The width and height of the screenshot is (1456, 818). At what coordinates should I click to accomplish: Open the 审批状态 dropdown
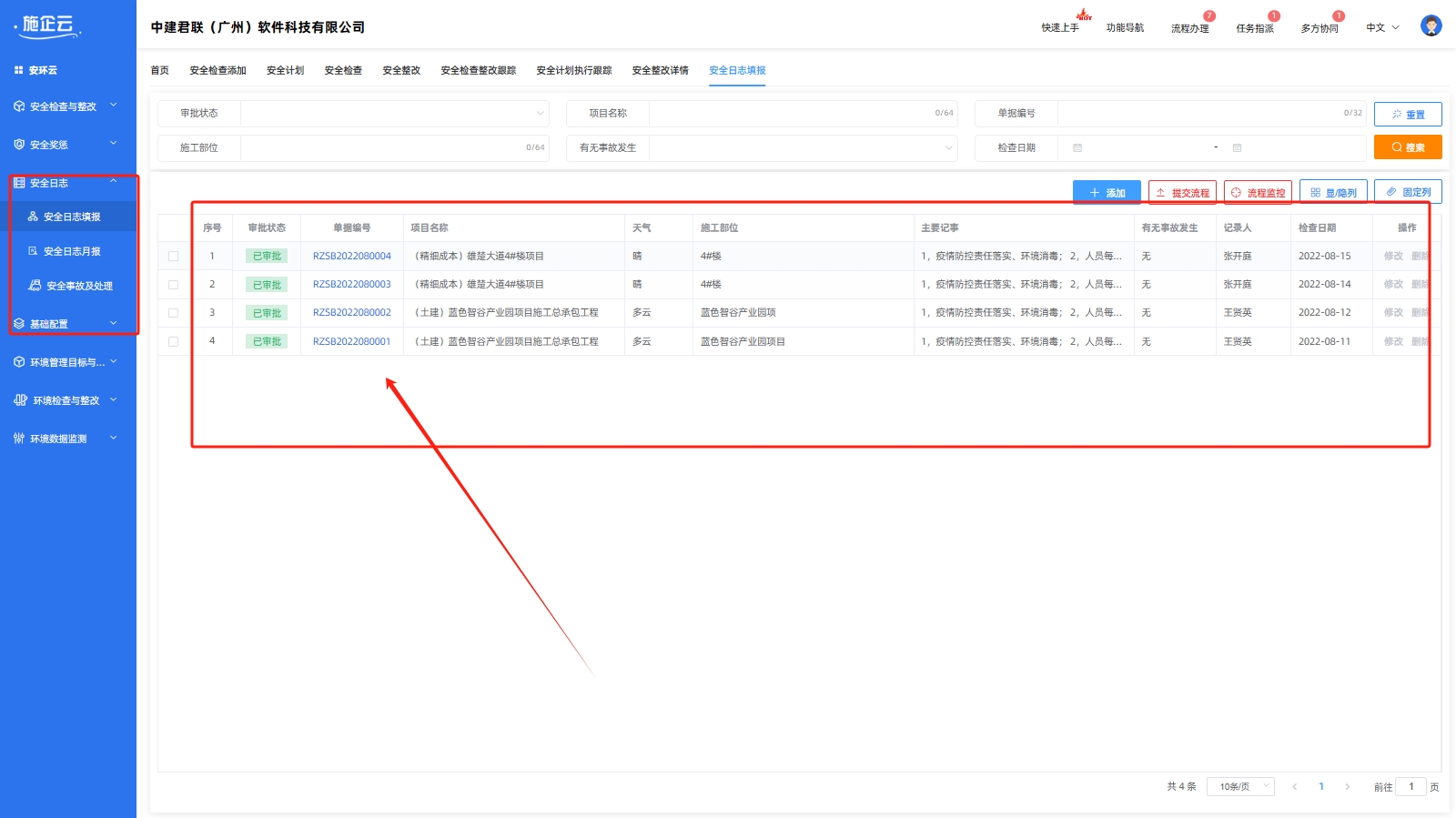(x=393, y=114)
